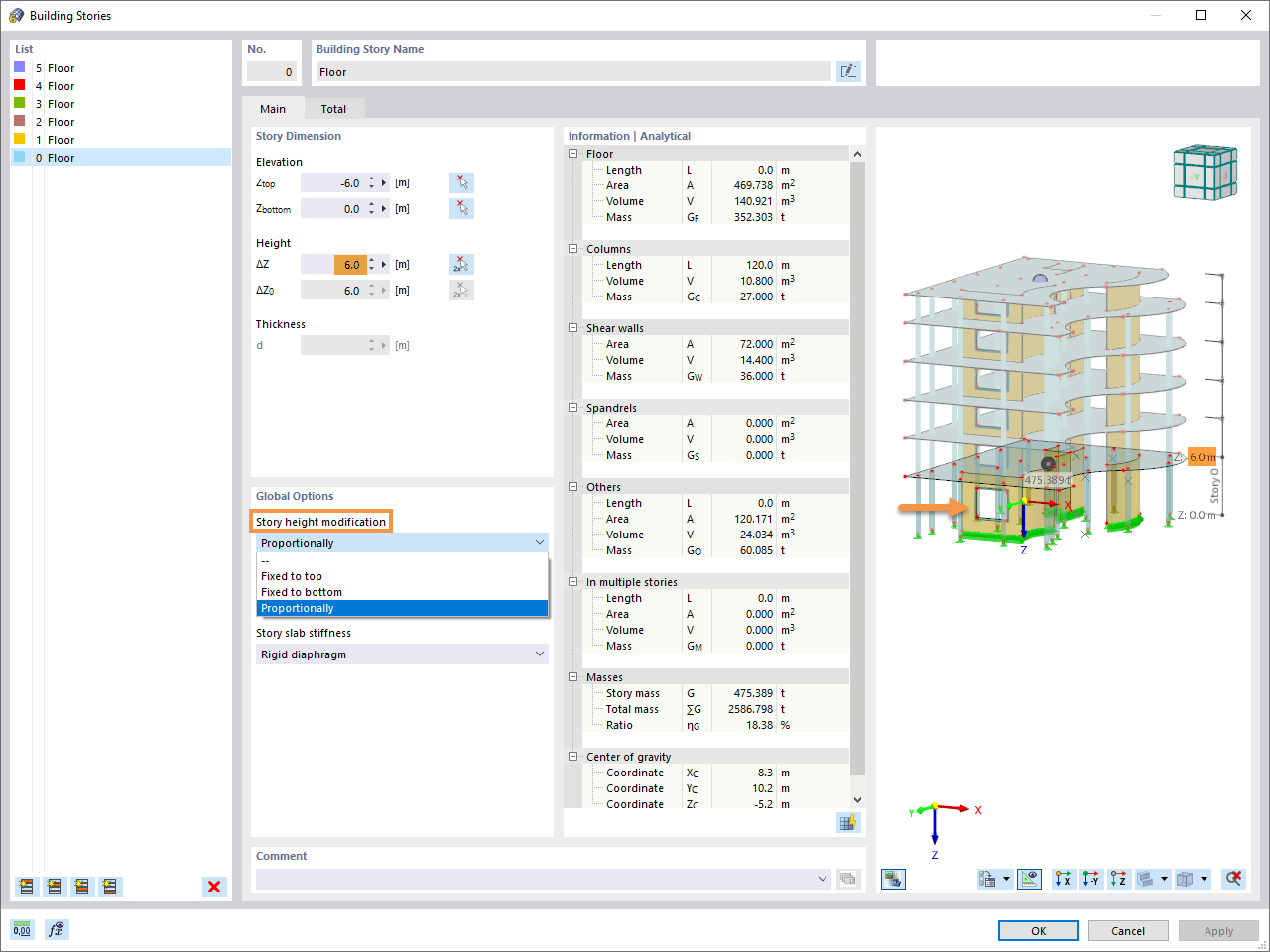
Task: Open units and decimal places settings
Action: (x=22, y=929)
